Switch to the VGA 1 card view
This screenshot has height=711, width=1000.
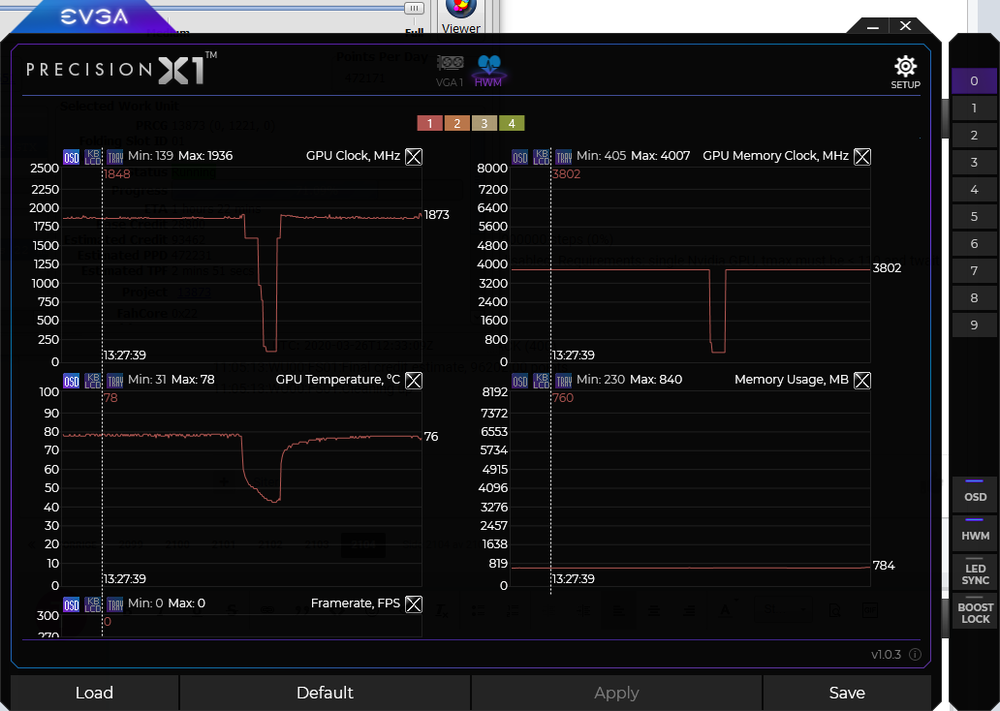[450, 71]
